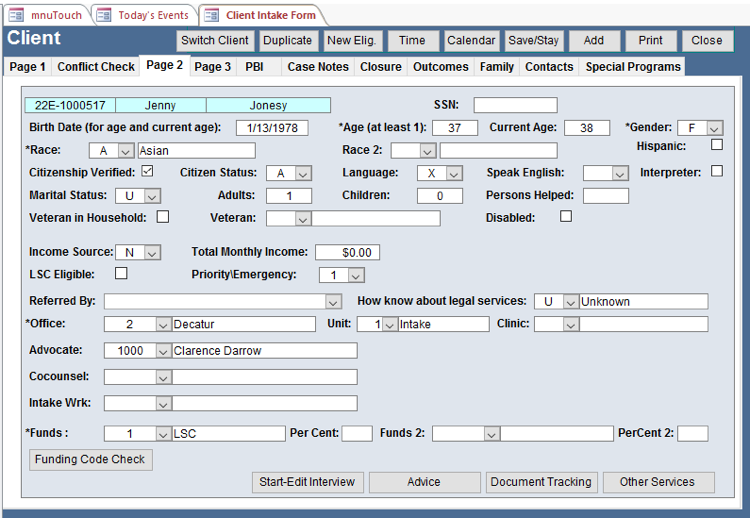Open the Priority\Emergency dropdown
This screenshot has width=750, height=518.
coord(356,275)
